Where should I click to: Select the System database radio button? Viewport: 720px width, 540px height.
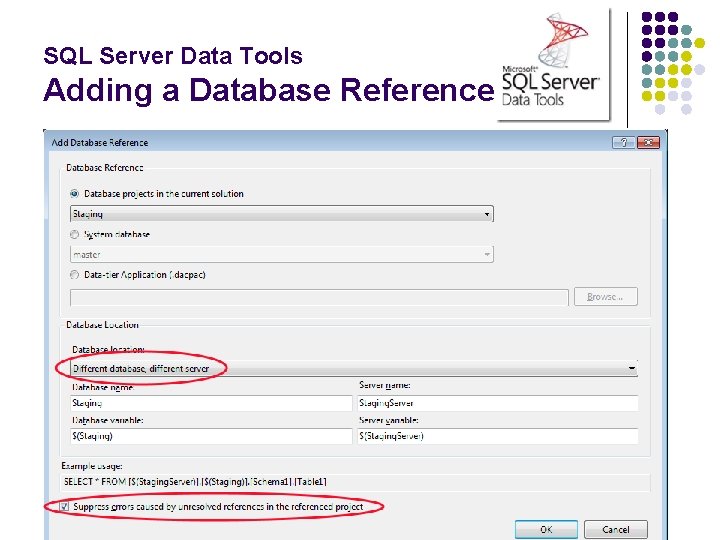pyautogui.click(x=74, y=235)
